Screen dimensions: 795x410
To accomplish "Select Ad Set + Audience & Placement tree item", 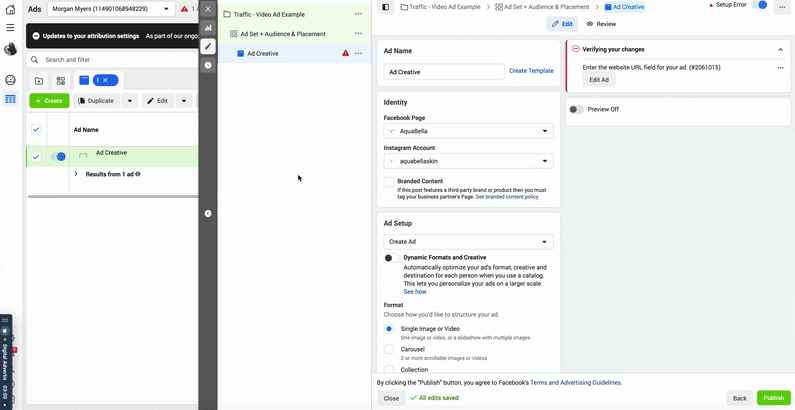I will (282, 34).
